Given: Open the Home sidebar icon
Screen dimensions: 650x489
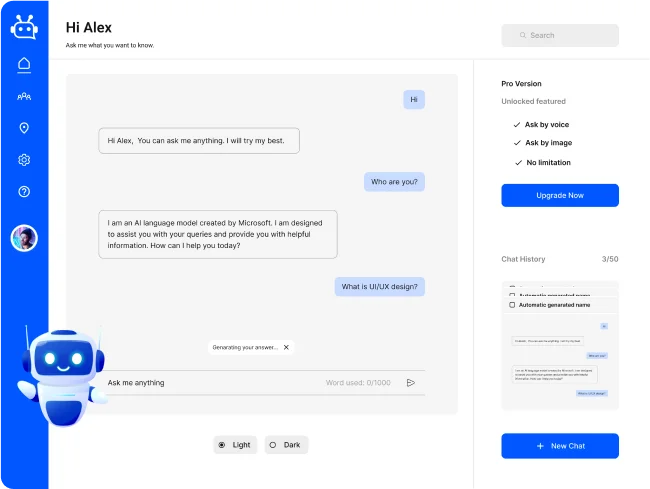Looking at the screenshot, I should [24, 65].
